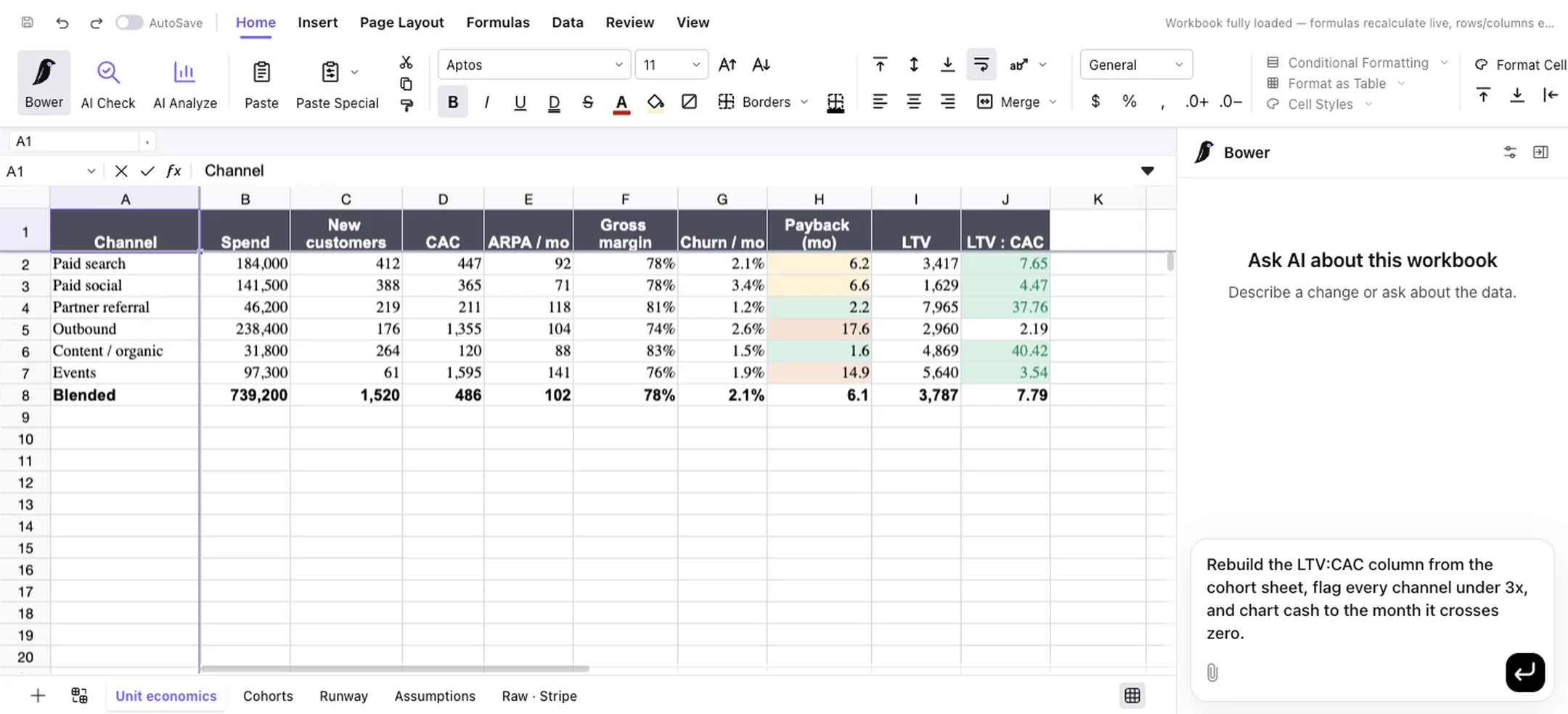This screenshot has height=714, width=1568.
Task: Pick the red font color swatch
Action: coord(621,102)
